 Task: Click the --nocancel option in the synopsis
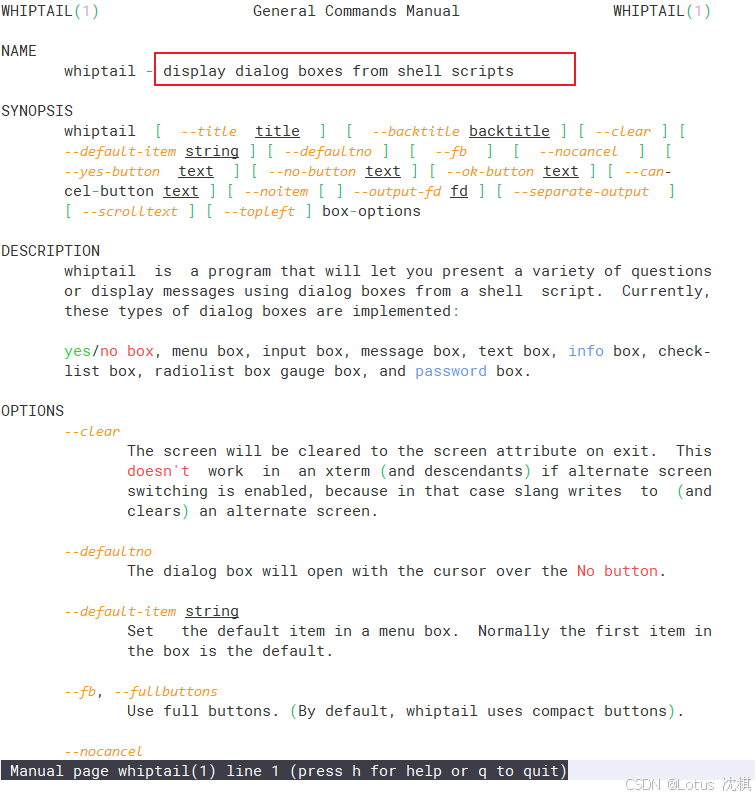tap(578, 152)
